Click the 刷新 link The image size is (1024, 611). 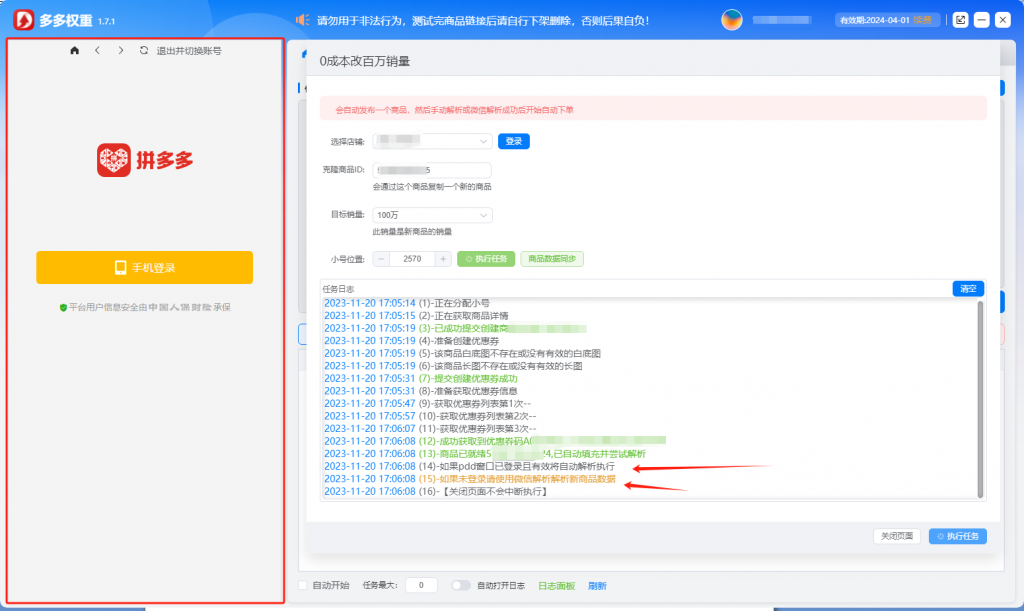pyautogui.click(x=597, y=586)
